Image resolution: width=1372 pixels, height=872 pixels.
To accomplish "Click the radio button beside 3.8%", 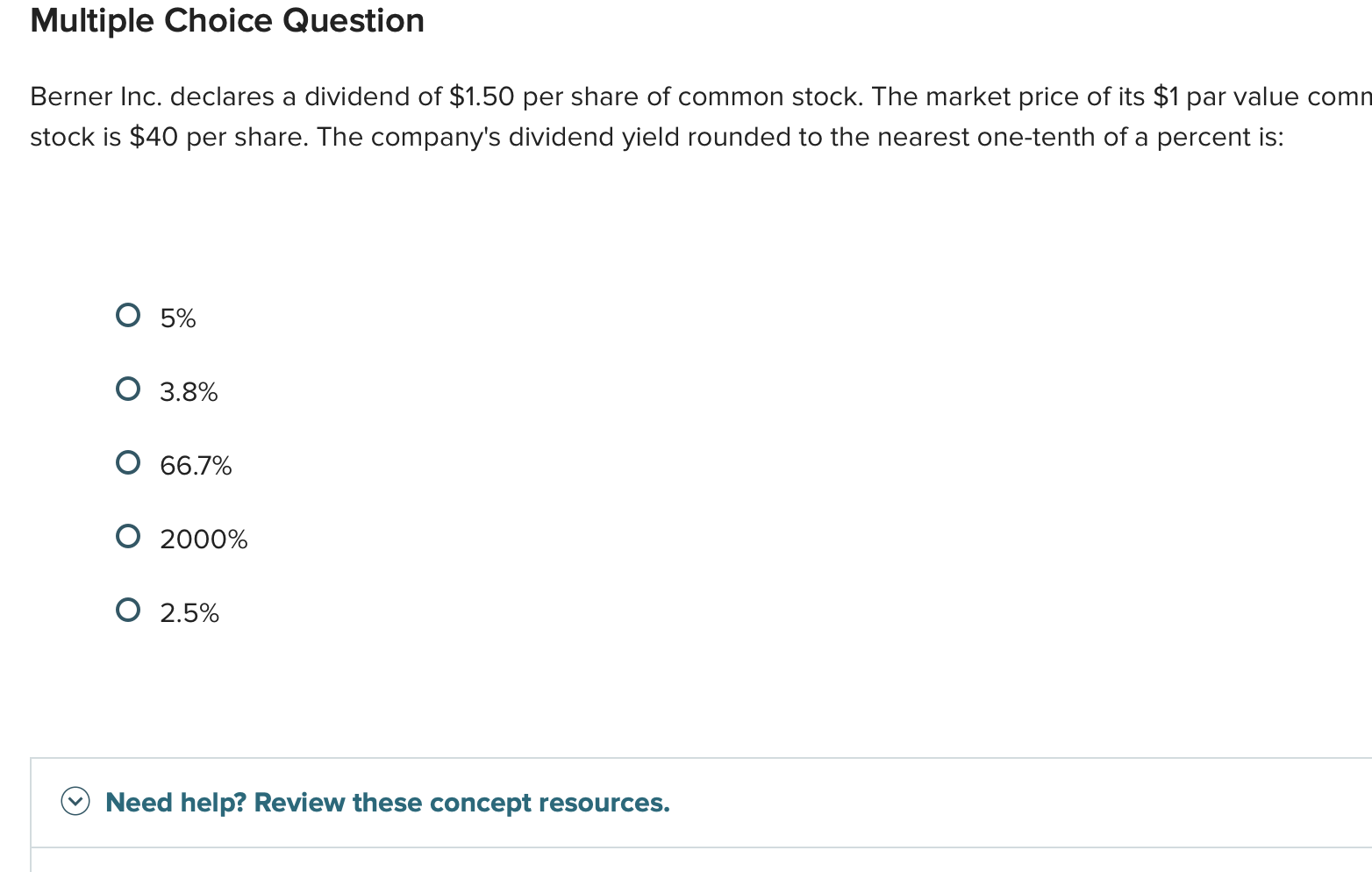I will click(128, 389).
